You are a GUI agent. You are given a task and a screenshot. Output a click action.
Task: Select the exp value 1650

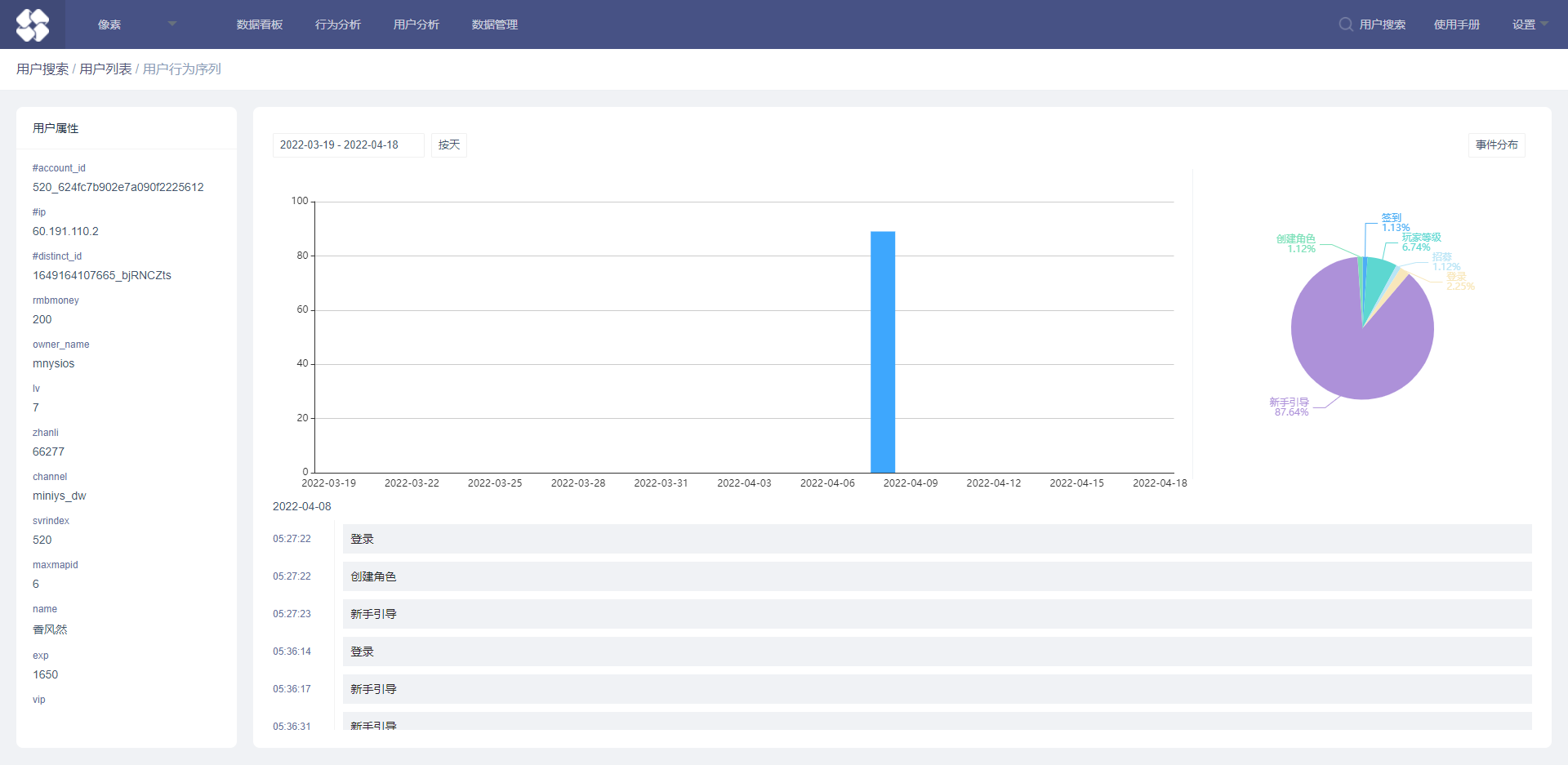coord(45,674)
